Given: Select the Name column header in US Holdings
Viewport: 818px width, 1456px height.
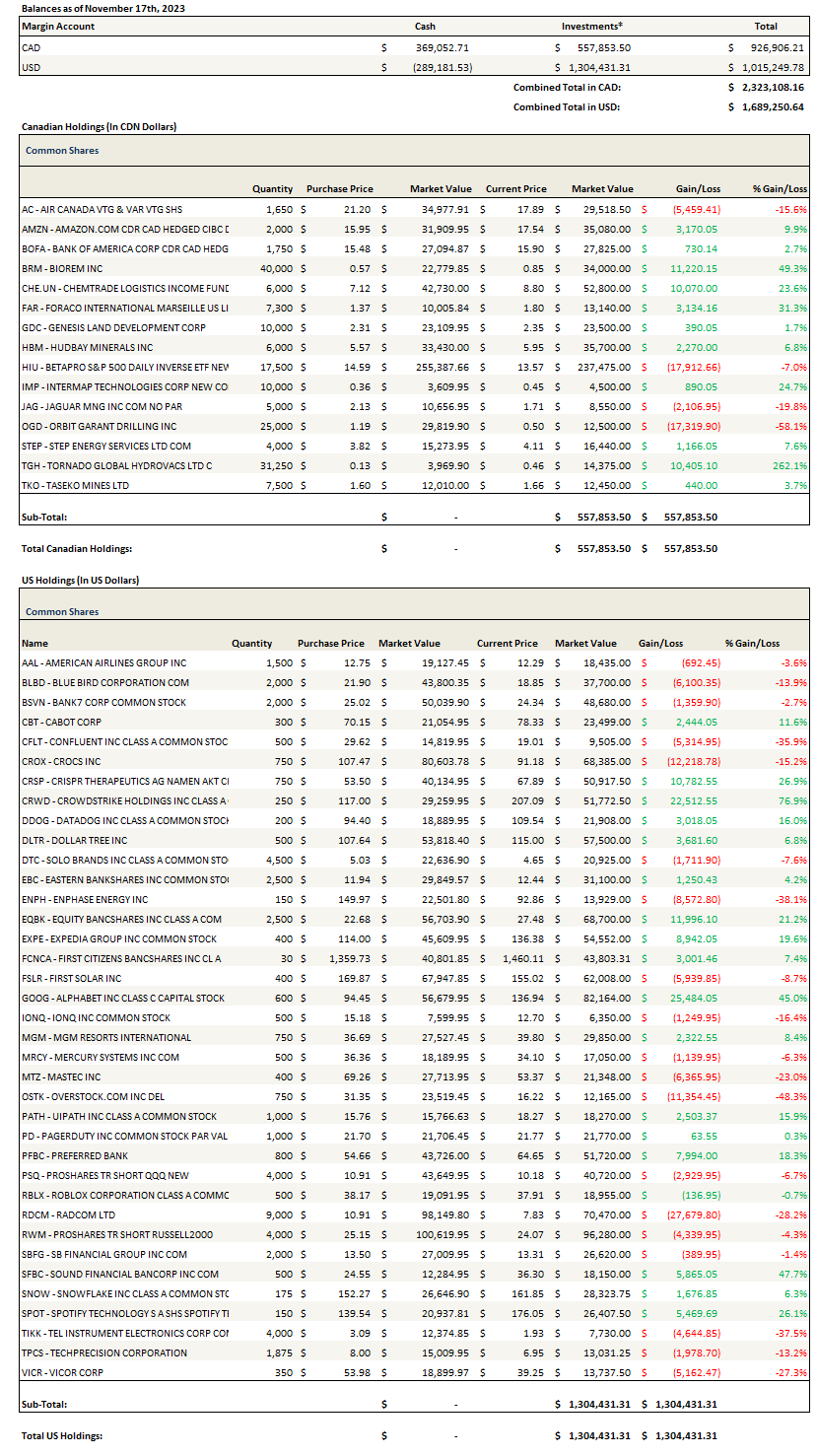Looking at the screenshot, I should (x=34, y=644).
